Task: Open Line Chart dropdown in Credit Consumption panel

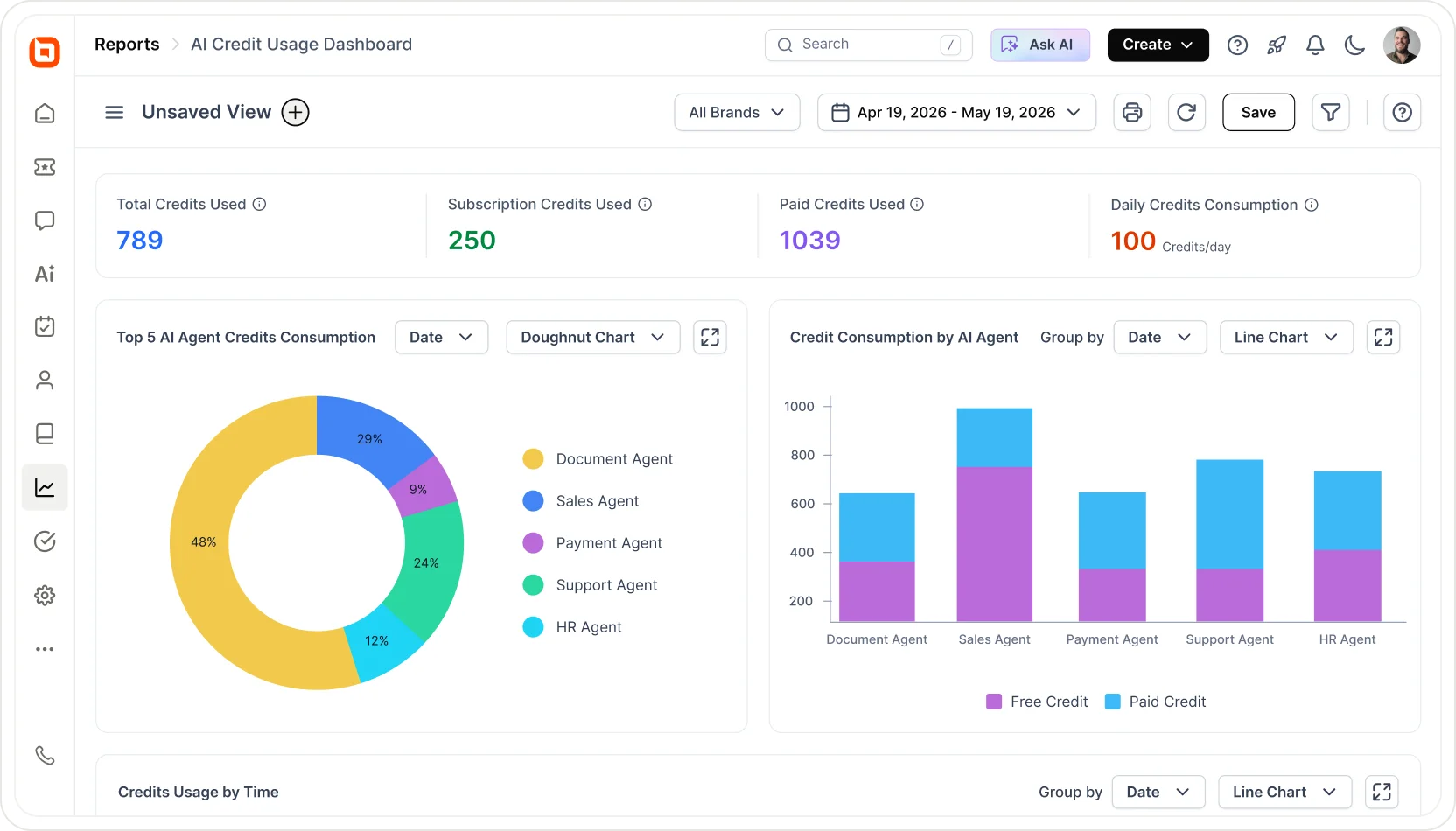Action: tap(1286, 337)
